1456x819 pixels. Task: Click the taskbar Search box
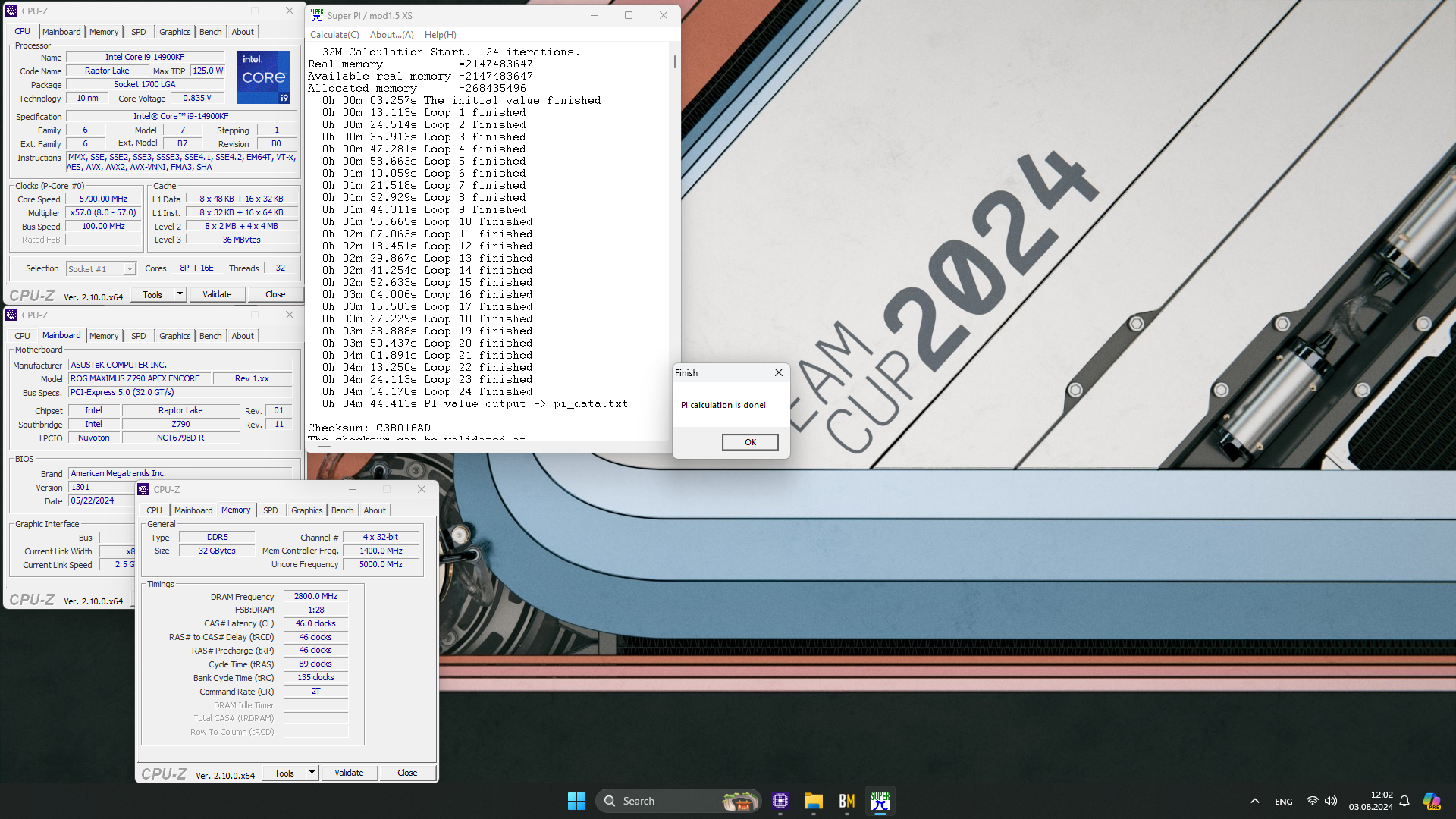[x=679, y=801]
